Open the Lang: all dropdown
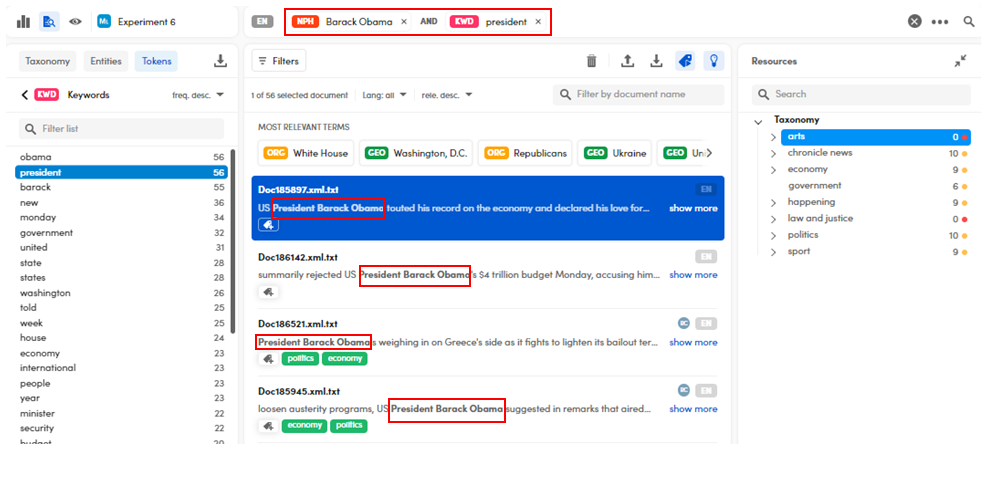Screen dimensions: 981x492 pyautogui.click(x=384, y=95)
